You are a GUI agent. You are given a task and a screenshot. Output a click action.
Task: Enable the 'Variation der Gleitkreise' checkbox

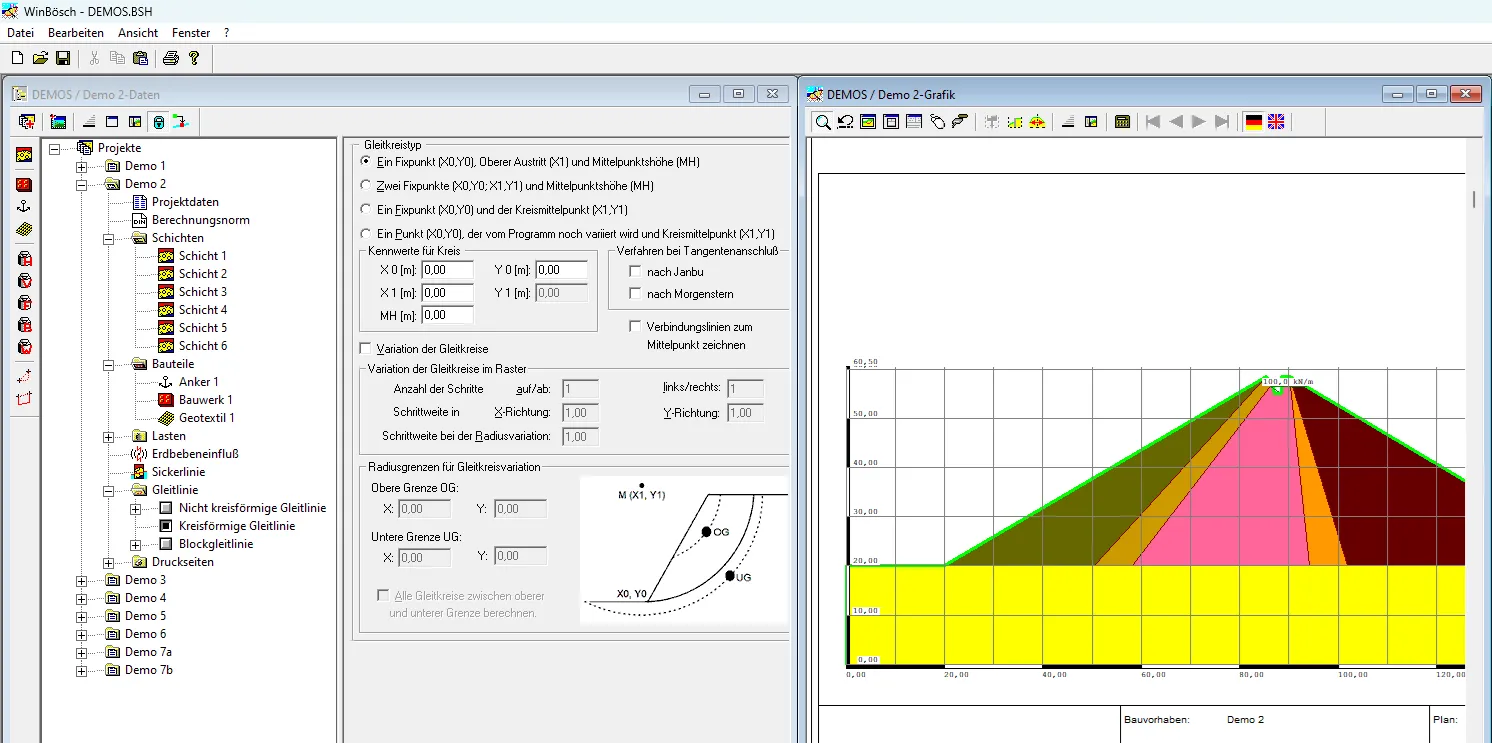click(x=365, y=349)
